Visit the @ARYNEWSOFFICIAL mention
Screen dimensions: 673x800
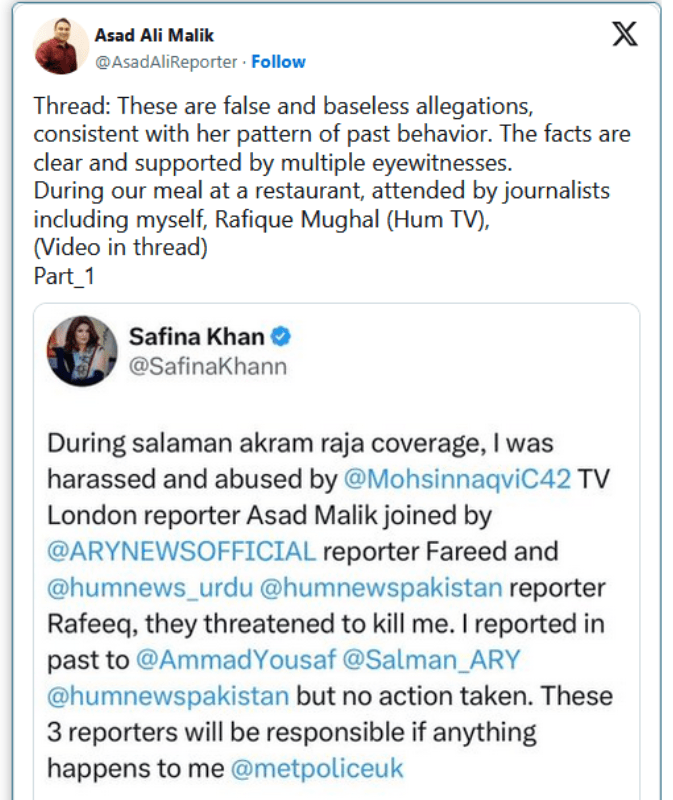(181, 551)
